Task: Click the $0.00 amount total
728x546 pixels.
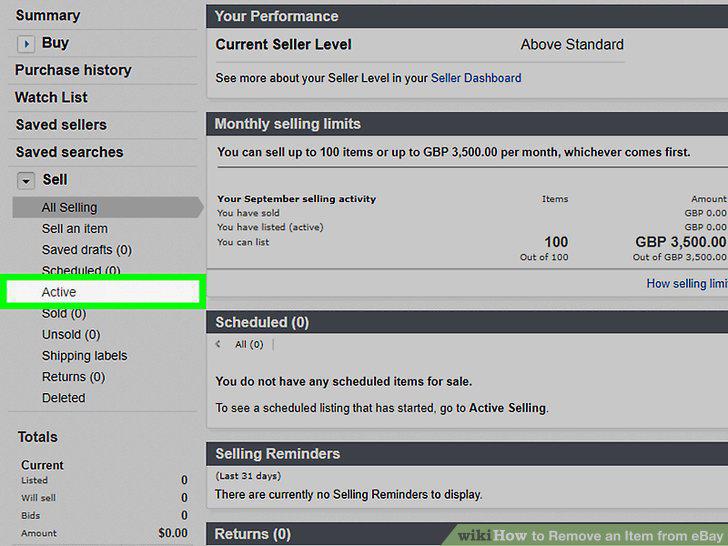Action: coord(173,533)
